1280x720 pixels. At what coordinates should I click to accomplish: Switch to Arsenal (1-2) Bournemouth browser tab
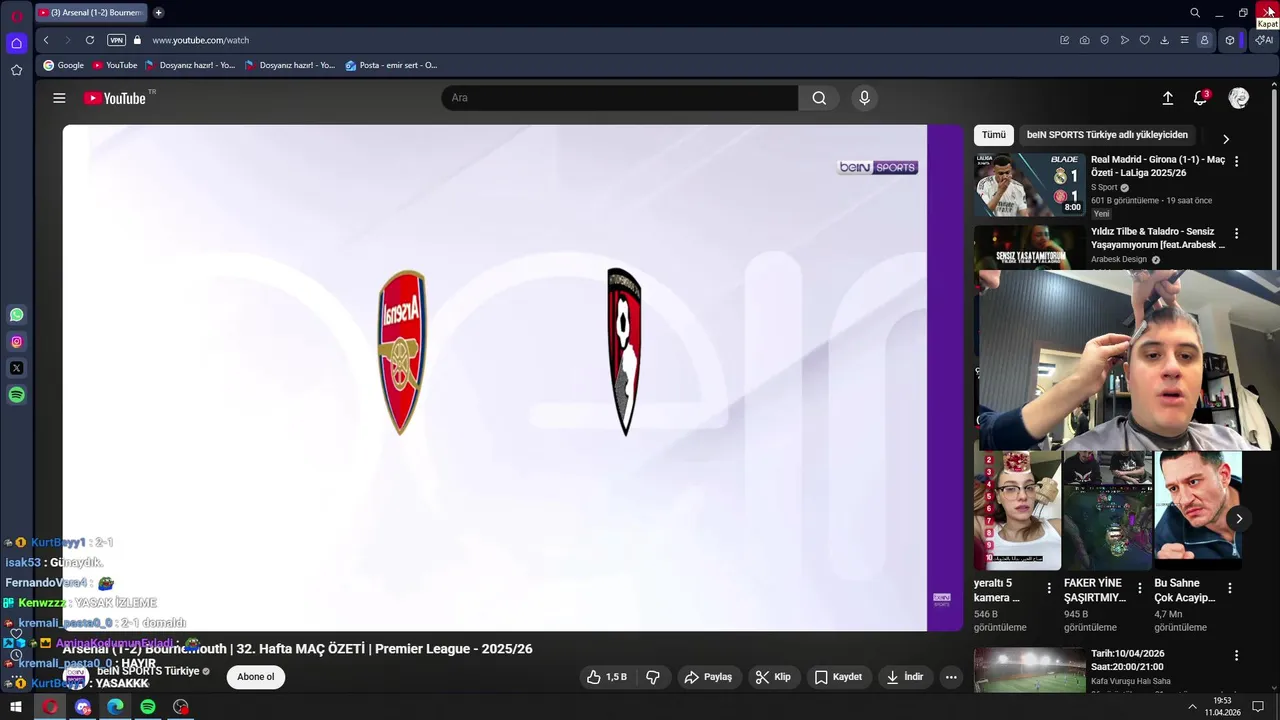click(x=90, y=13)
